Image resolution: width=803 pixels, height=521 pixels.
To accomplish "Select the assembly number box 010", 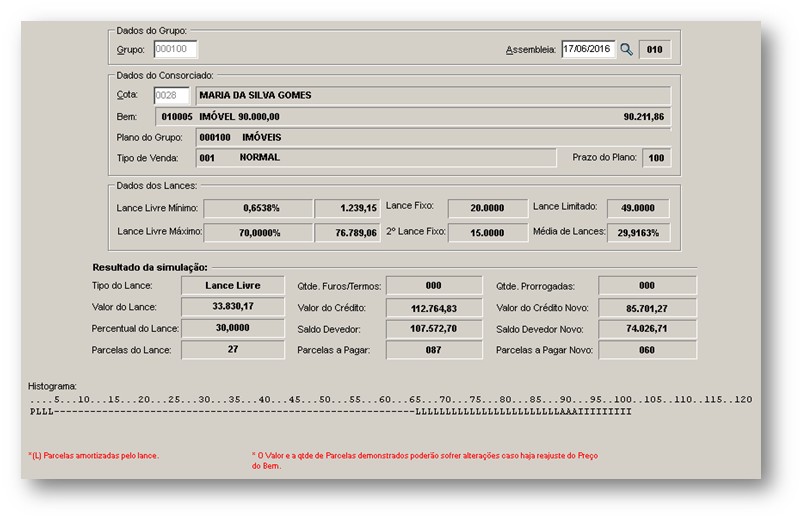I will (654, 50).
